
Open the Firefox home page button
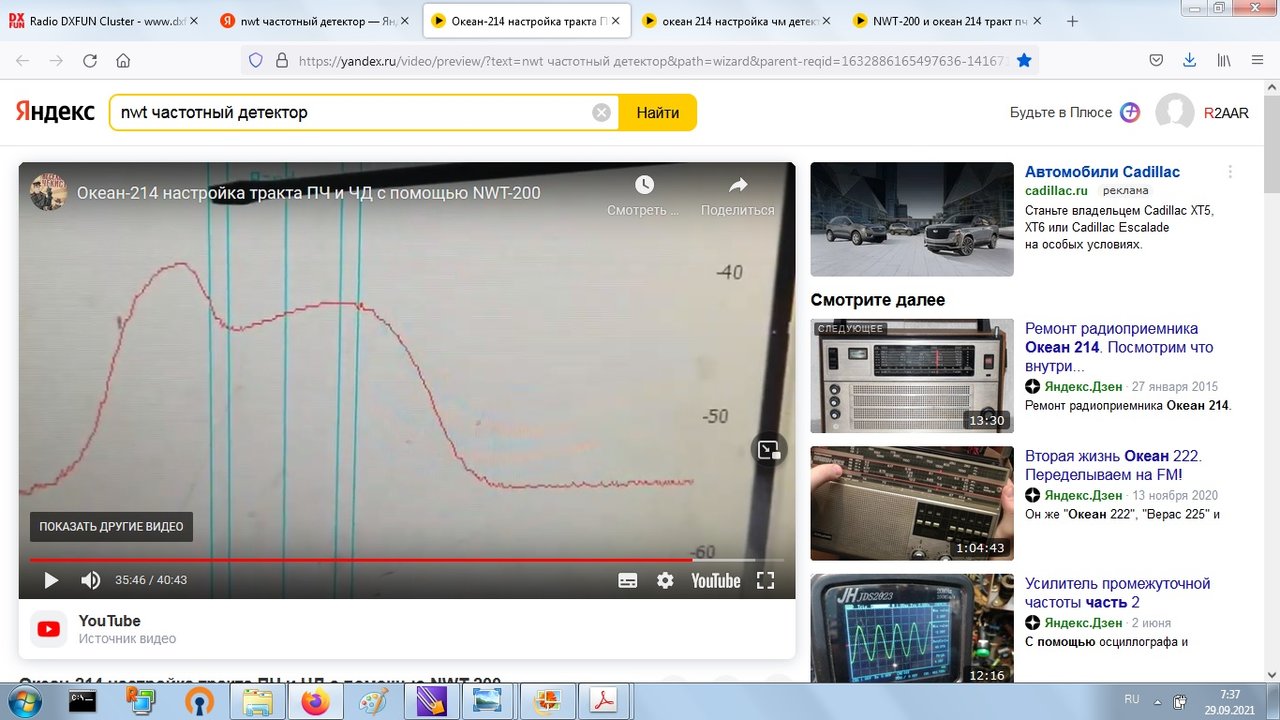click(x=123, y=60)
